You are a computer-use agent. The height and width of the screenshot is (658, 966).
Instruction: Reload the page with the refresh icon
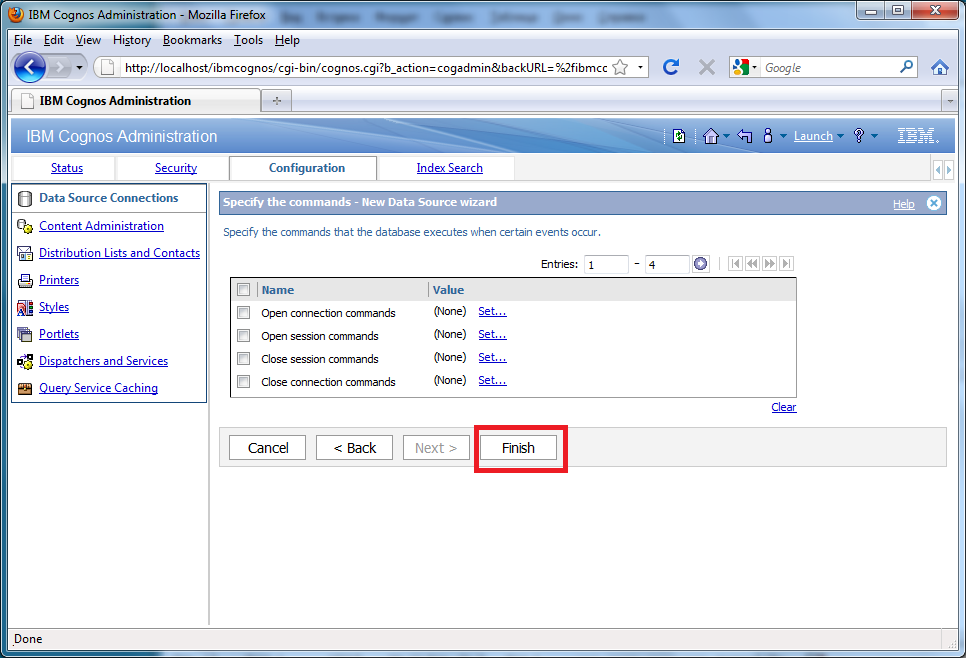tap(670, 67)
